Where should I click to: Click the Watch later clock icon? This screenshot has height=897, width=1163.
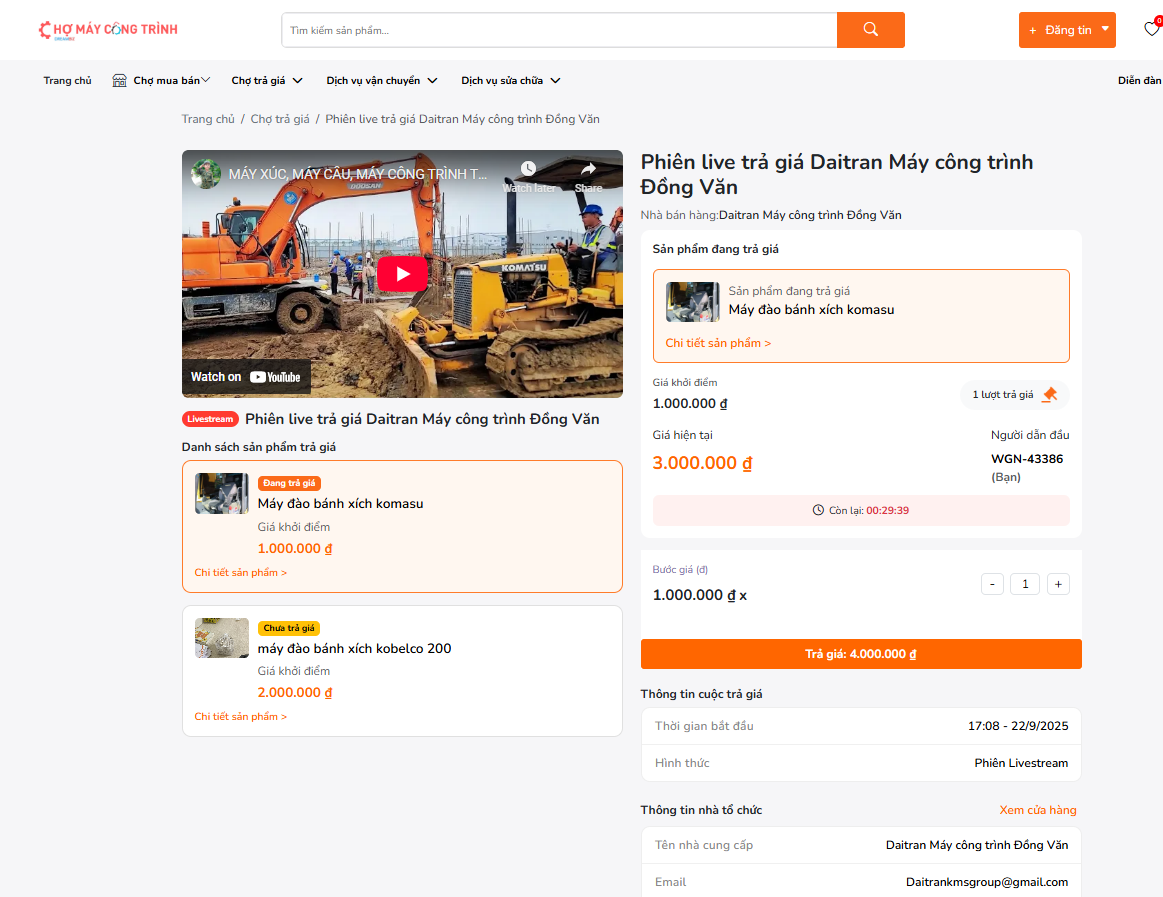(x=528, y=170)
